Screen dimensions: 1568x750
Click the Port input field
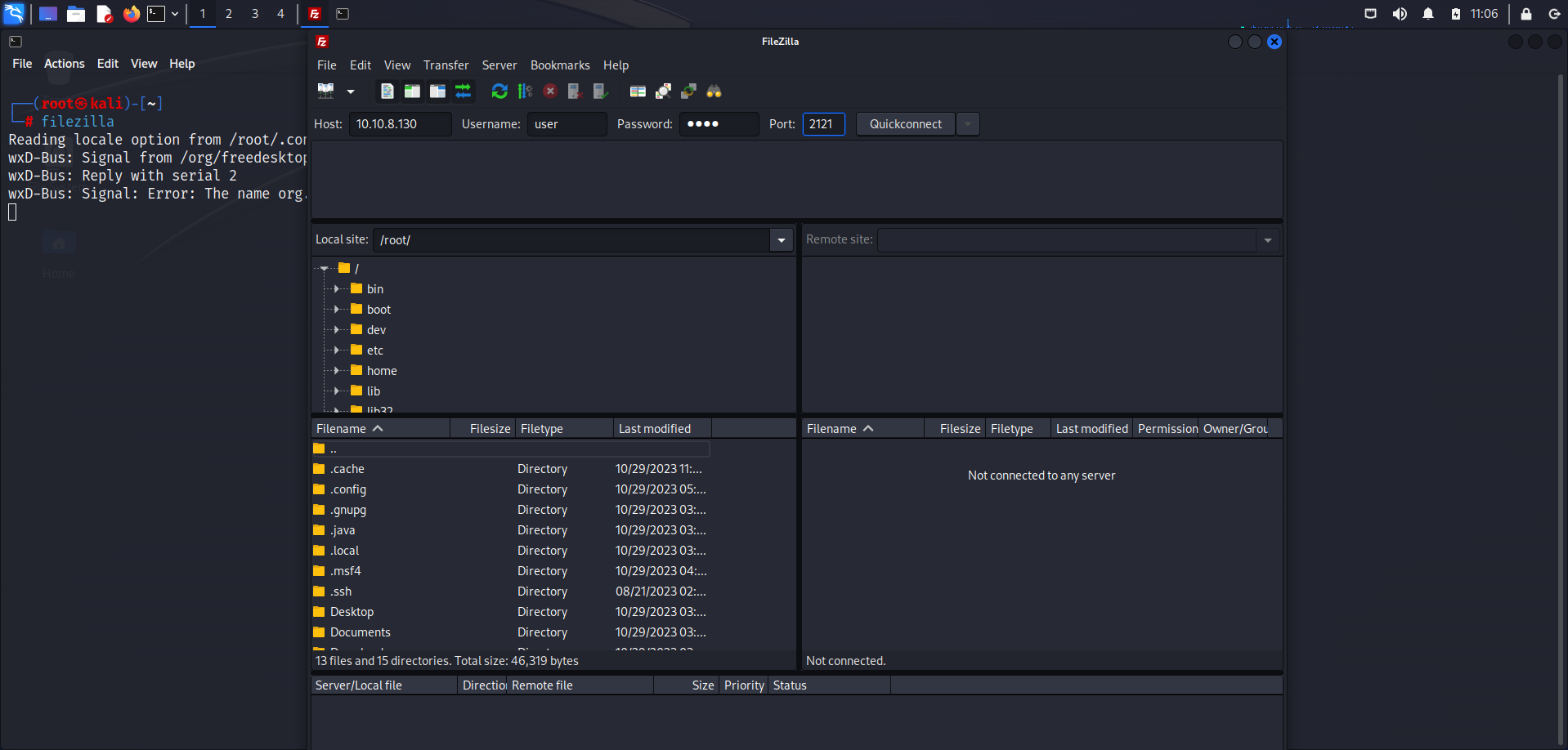pyautogui.click(x=823, y=124)
